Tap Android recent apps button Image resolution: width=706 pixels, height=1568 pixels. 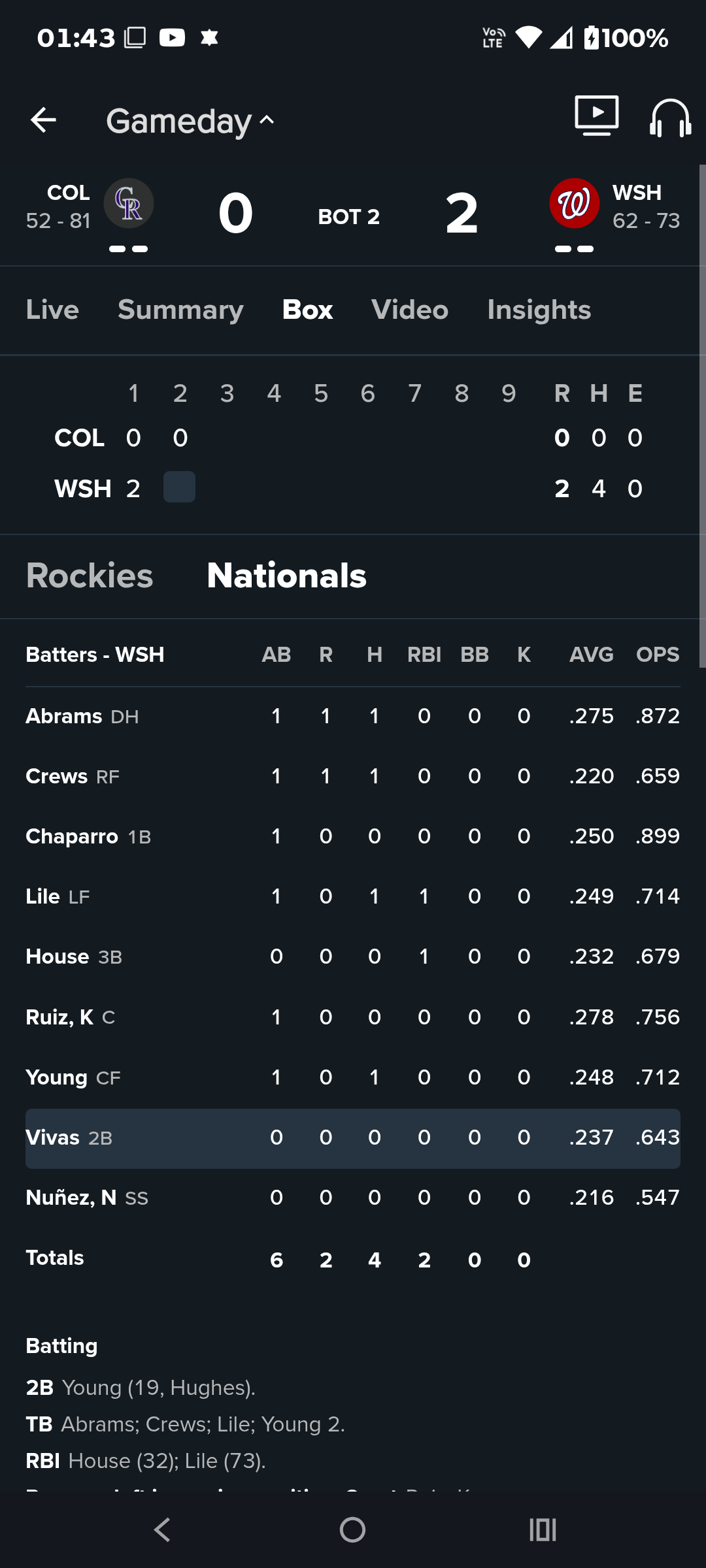[543, 1529]
